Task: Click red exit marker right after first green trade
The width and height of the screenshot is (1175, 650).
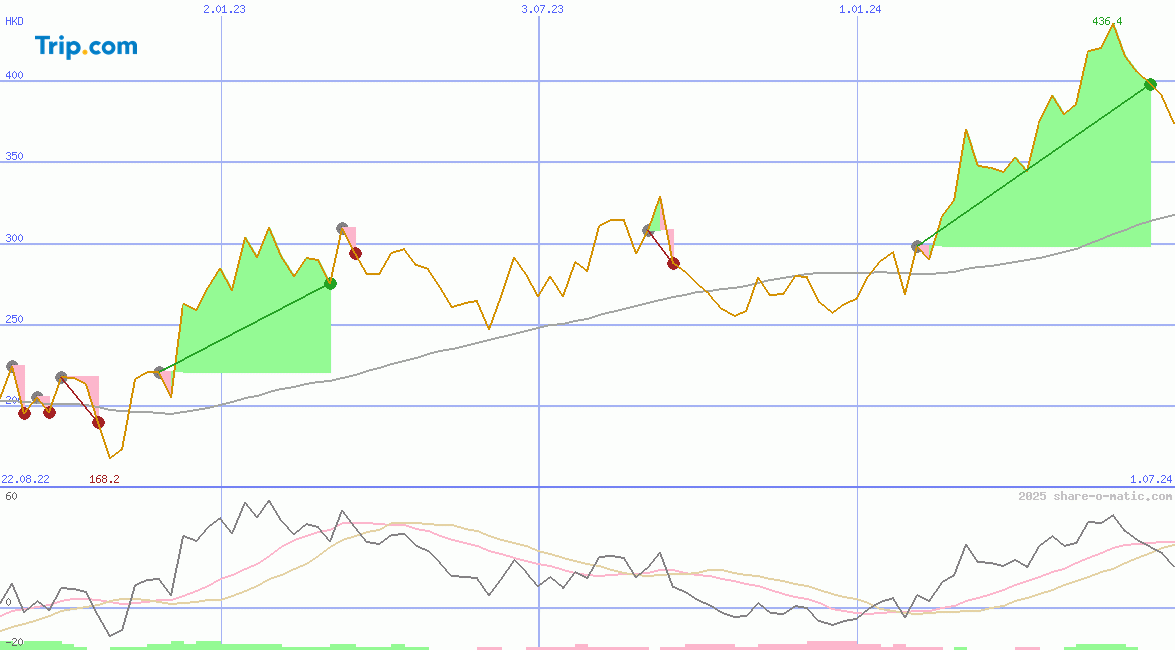Action: tap(356, 253)
